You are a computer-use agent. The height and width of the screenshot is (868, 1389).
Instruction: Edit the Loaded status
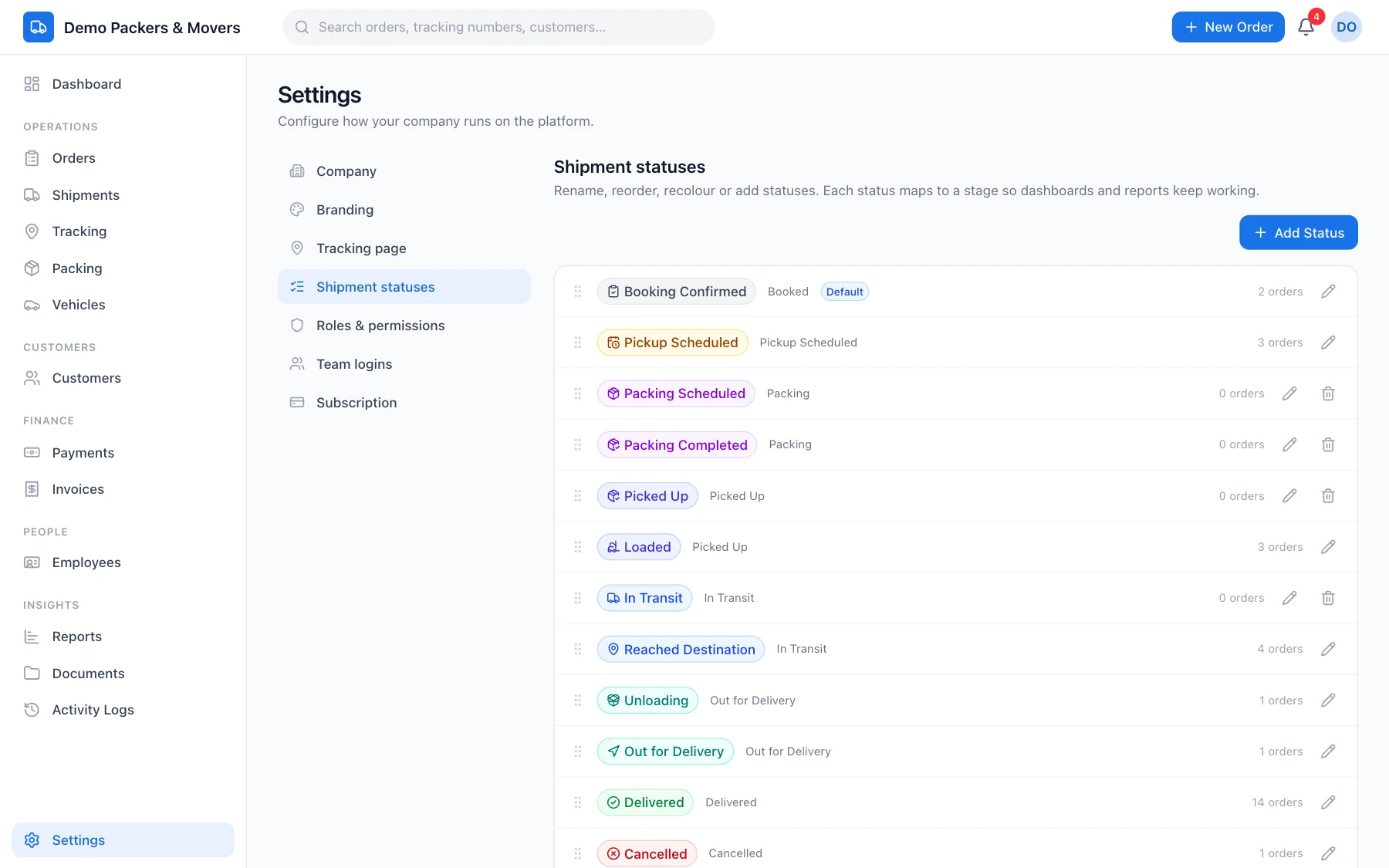click(x=1328, y=547)
